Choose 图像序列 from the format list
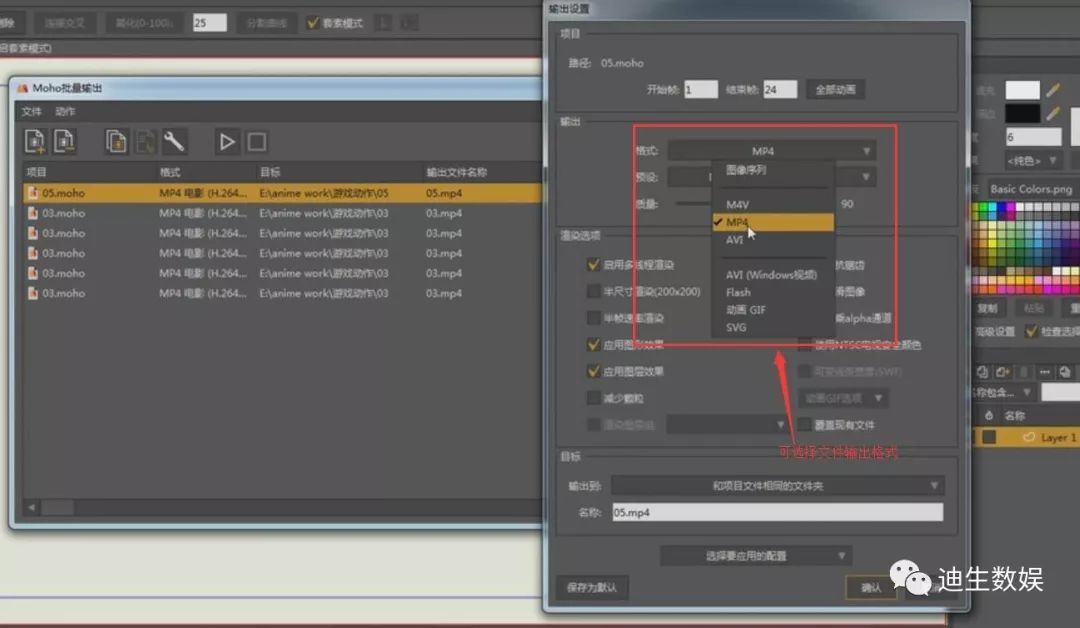The image size is (1080, 628). [773, 169]
